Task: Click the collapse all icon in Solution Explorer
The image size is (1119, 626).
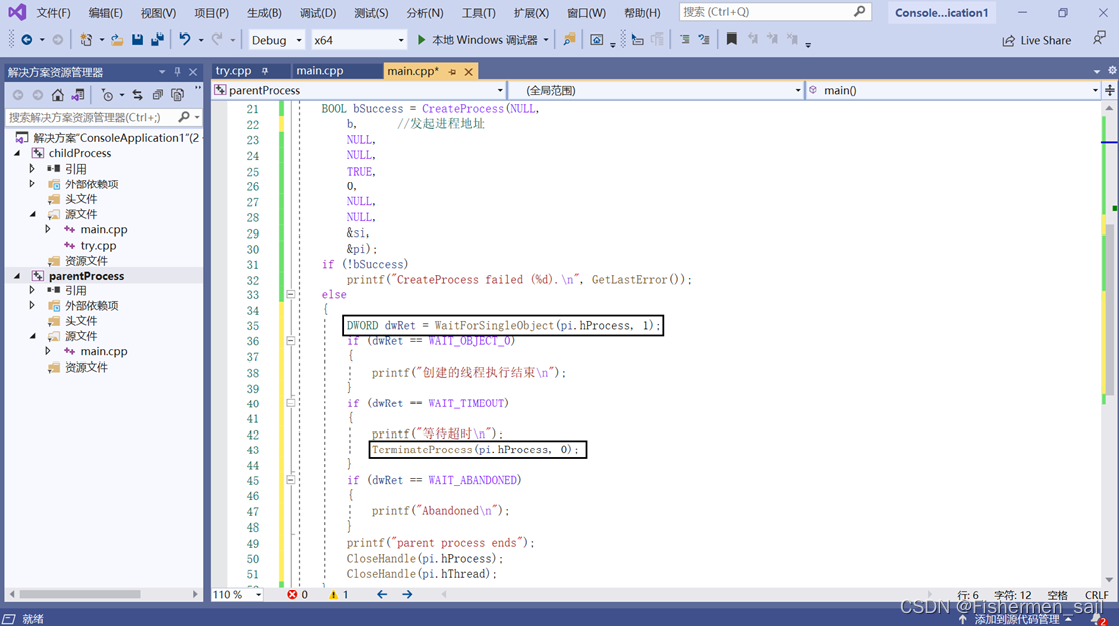Action: click(x=158, y=95)
